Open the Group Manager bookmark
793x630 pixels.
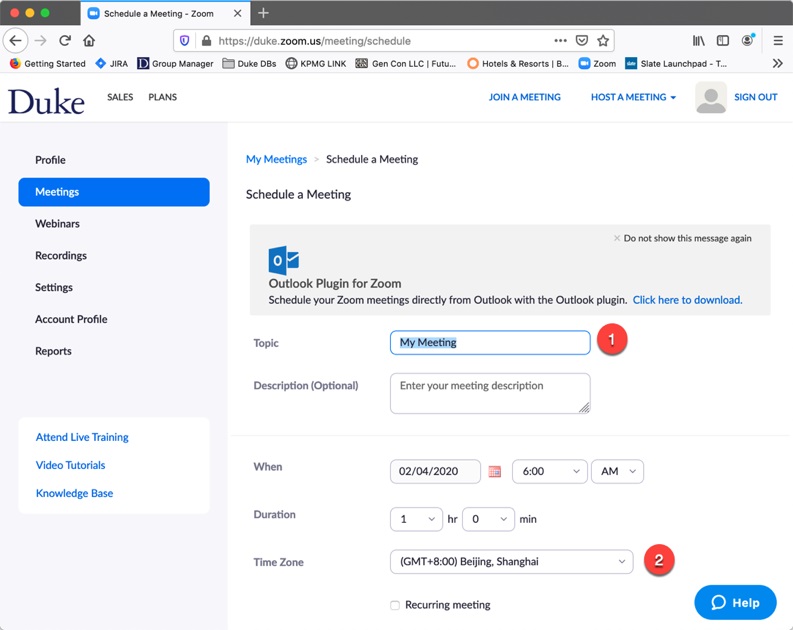click(x=175, y=63)
